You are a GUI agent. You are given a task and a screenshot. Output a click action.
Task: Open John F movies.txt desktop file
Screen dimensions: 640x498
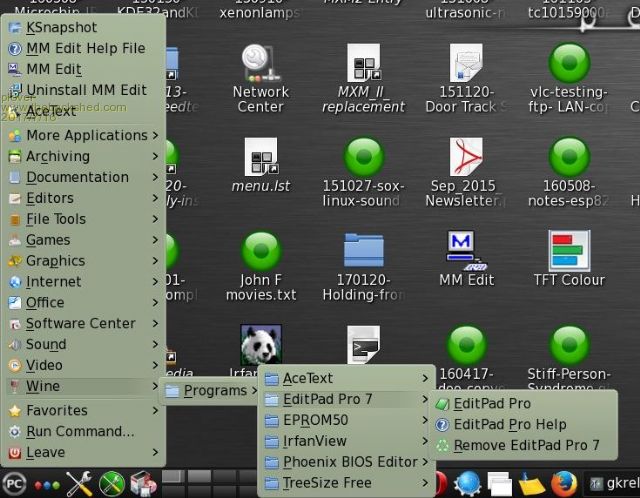tap(261, 252)
